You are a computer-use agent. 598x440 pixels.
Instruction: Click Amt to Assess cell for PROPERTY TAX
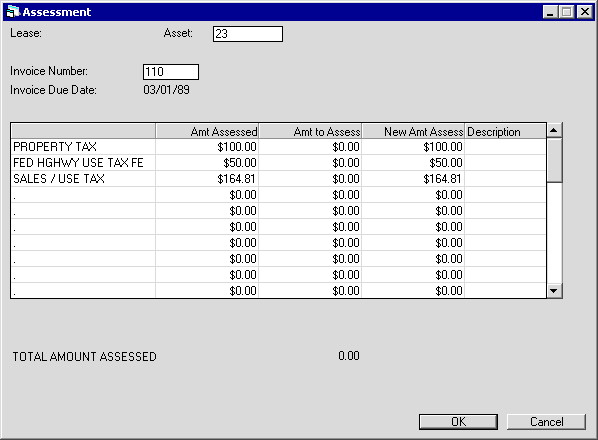click(x=310, y=147)
